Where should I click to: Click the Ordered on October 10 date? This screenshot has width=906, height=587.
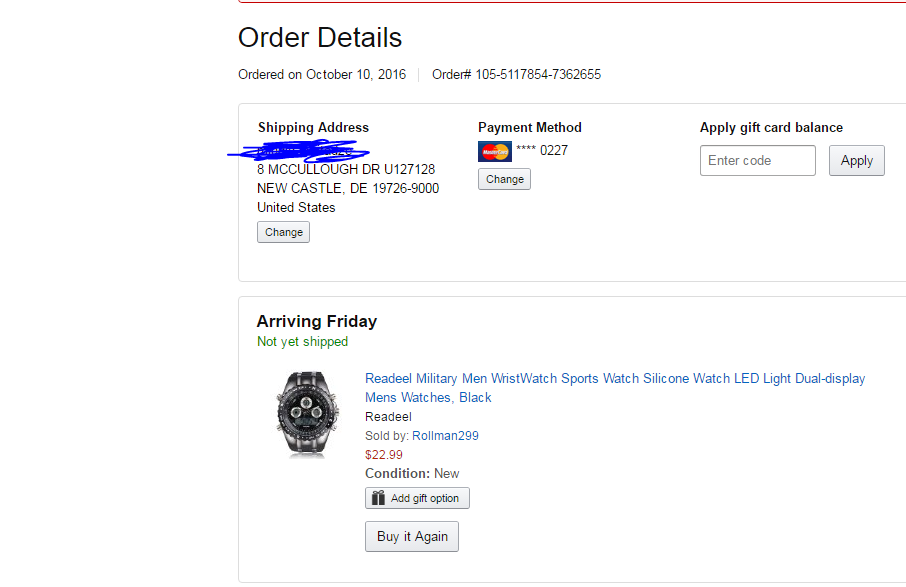pos(322,75)
